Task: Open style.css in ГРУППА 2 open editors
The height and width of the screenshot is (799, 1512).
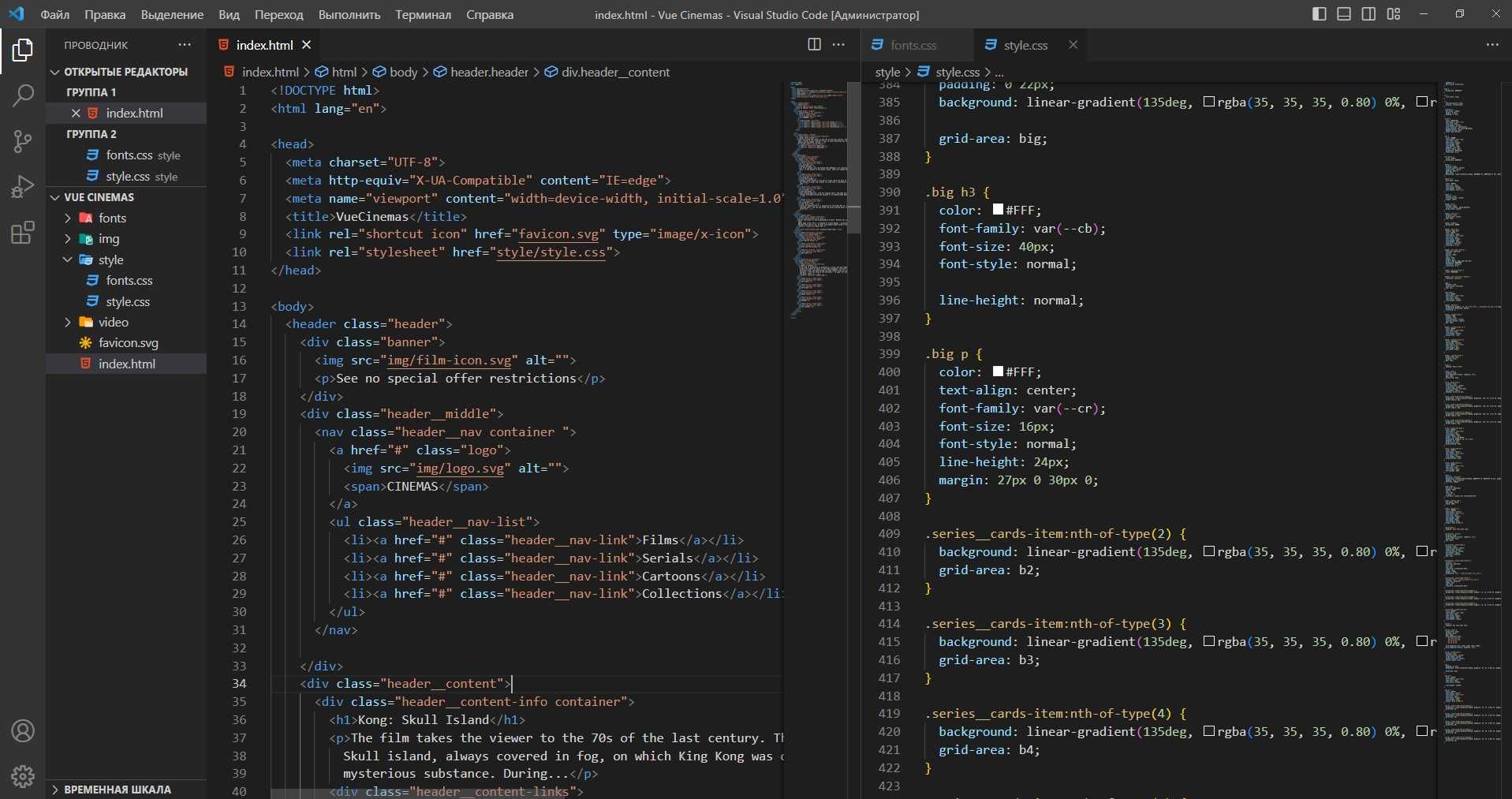Action: coord(128,177)
